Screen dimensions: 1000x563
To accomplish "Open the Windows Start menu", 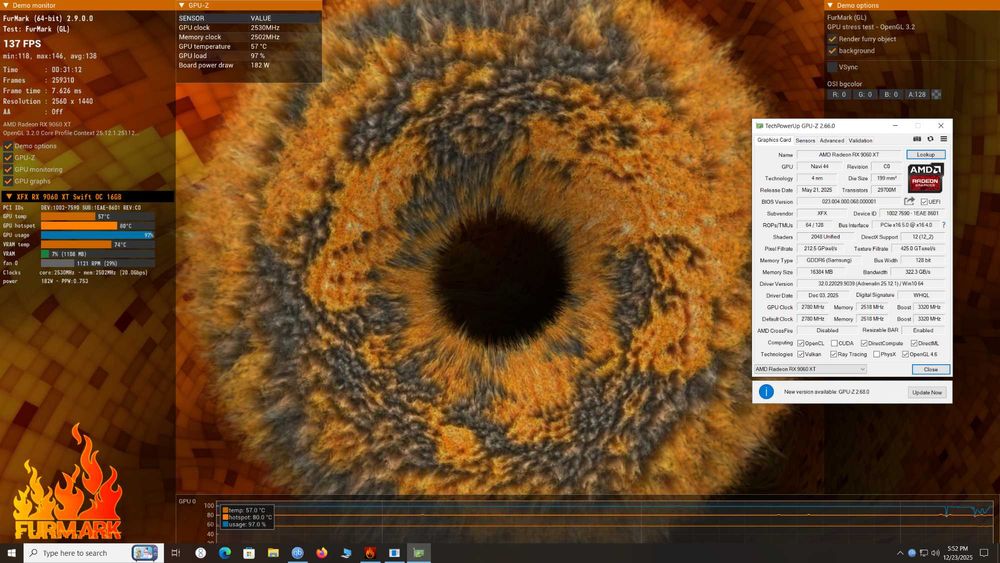I will point(11,553).
